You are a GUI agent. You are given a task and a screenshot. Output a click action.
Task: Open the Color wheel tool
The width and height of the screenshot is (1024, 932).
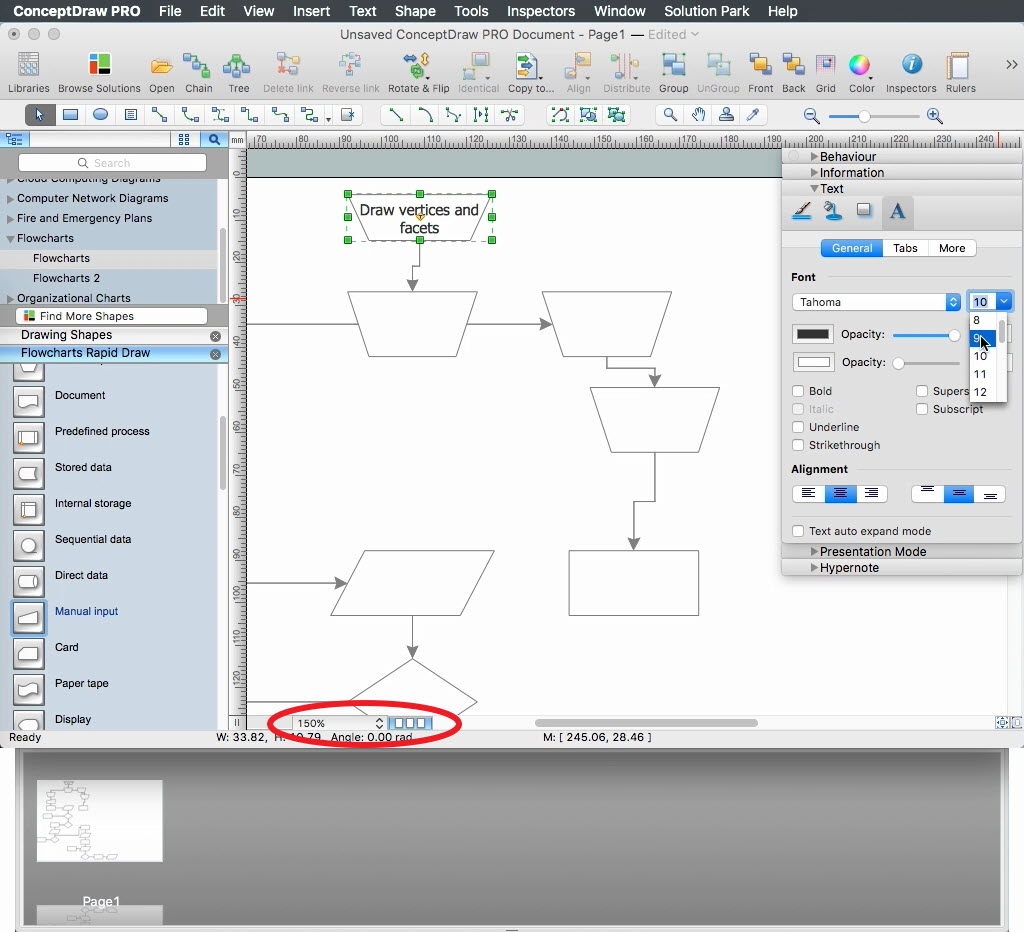[x=860, y=67]
